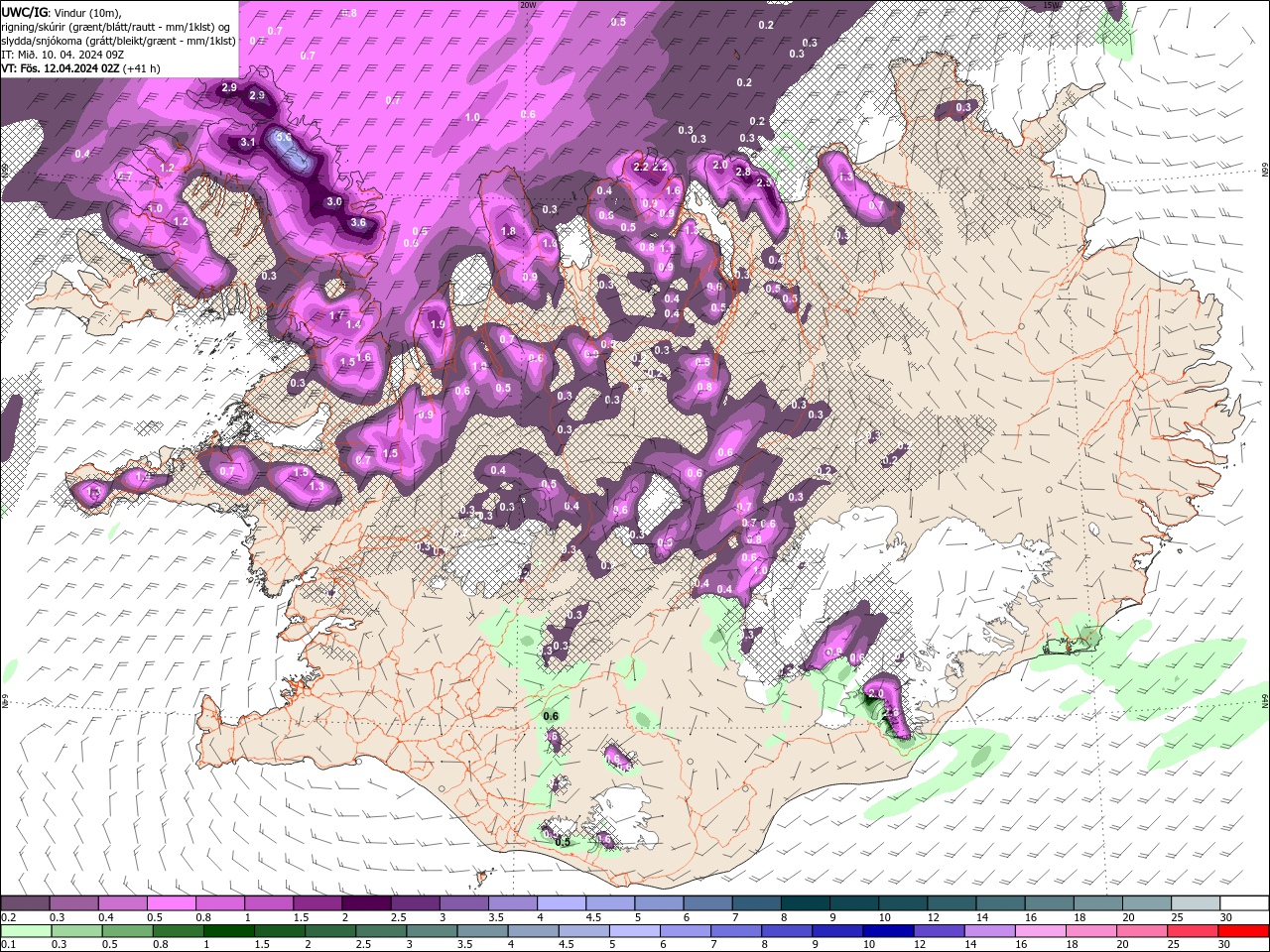1270x952 pixels.
Task: Click the '1.8' snowfall value on the map
Action: tap(509, 232)
